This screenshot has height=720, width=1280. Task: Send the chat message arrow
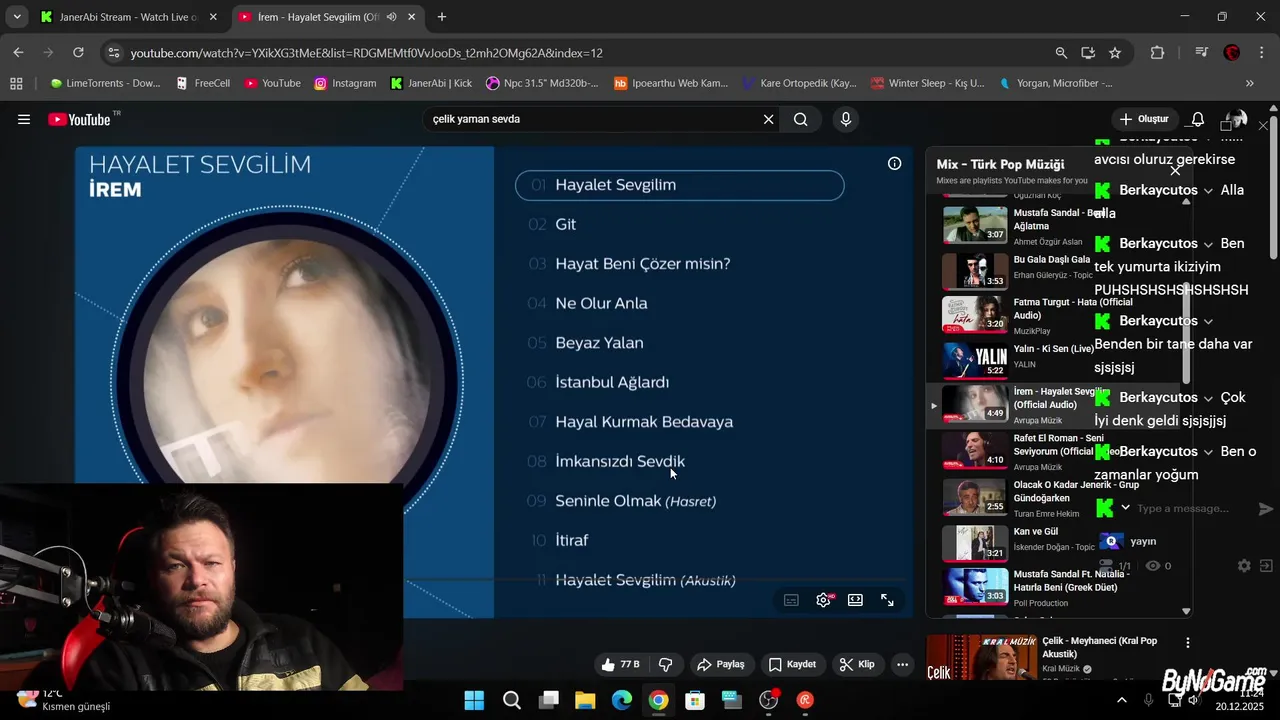(x=1265, y=508)
